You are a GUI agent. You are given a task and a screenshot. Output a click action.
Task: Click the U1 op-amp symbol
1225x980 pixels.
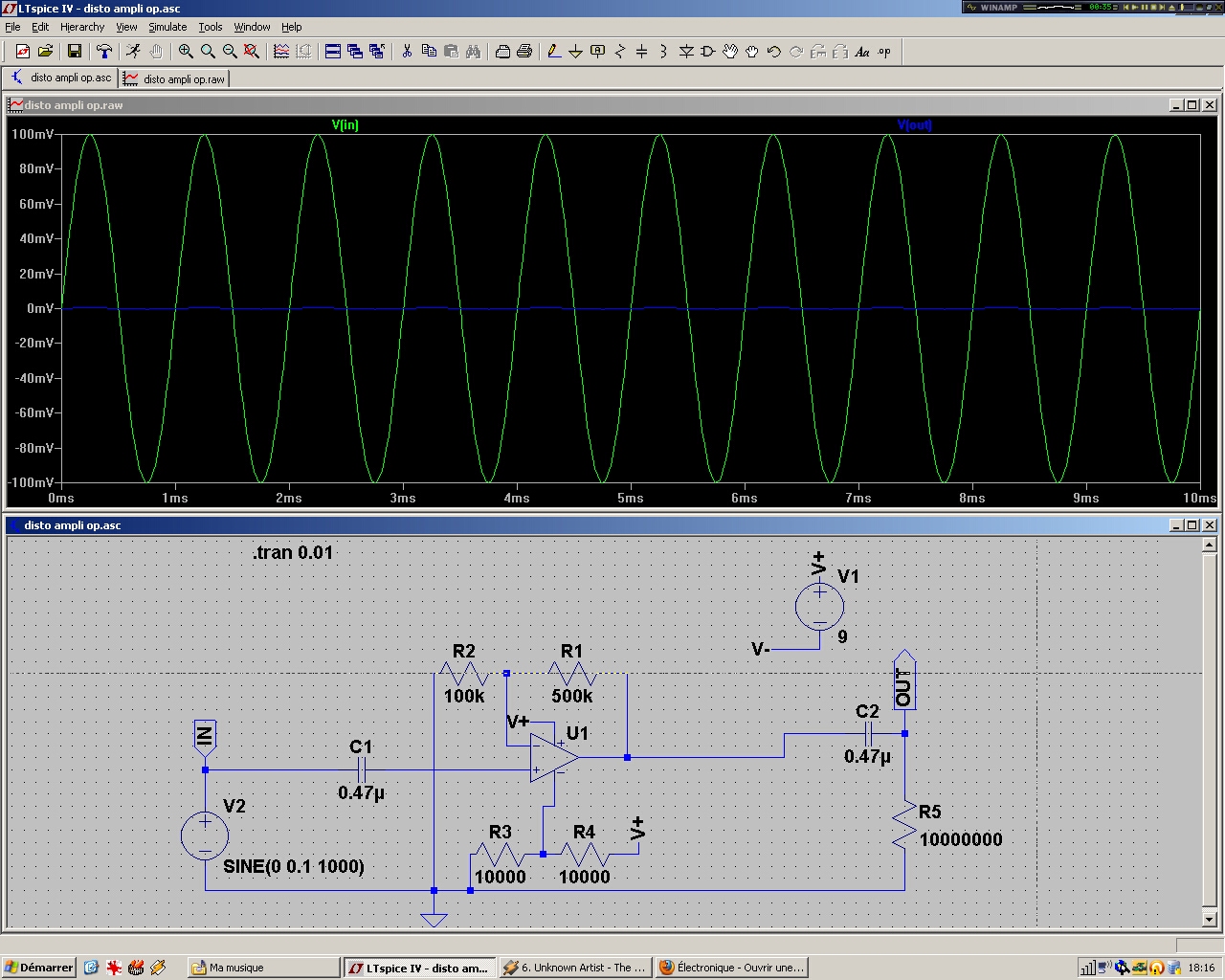click(554, 758)
